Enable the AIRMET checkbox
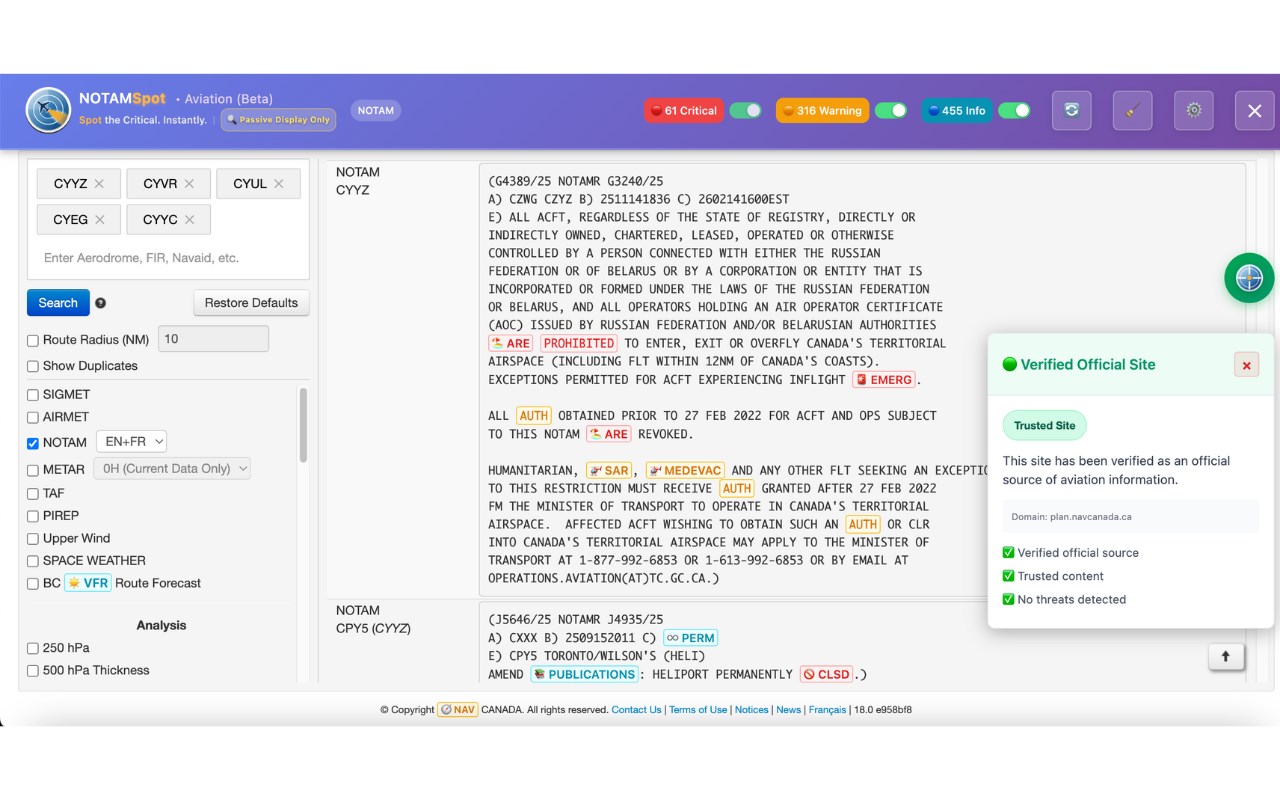The height and width of the screenshot is (800, 1280). tap(33, 417)
